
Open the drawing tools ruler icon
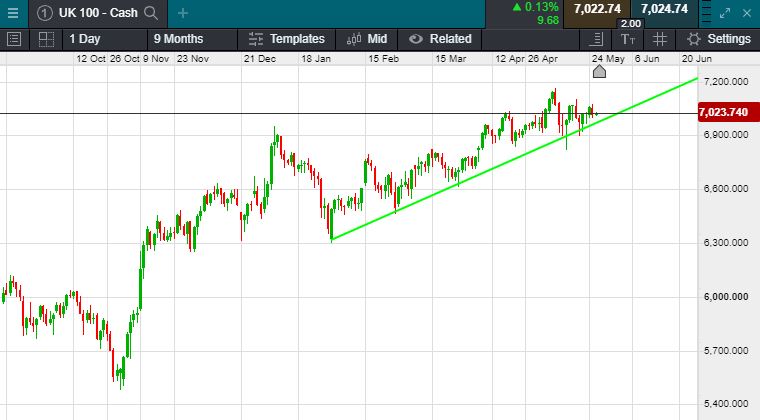[596, 39]
